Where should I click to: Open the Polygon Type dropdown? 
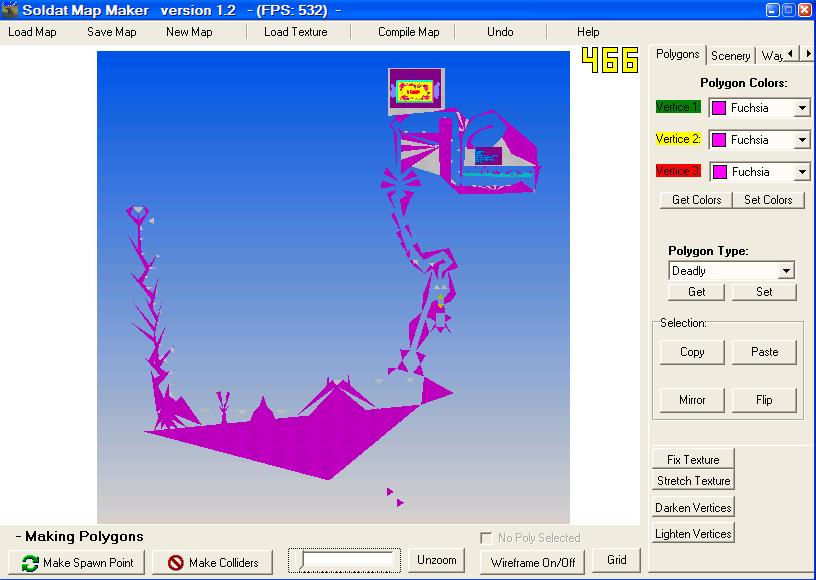click(x=786, y=271)
